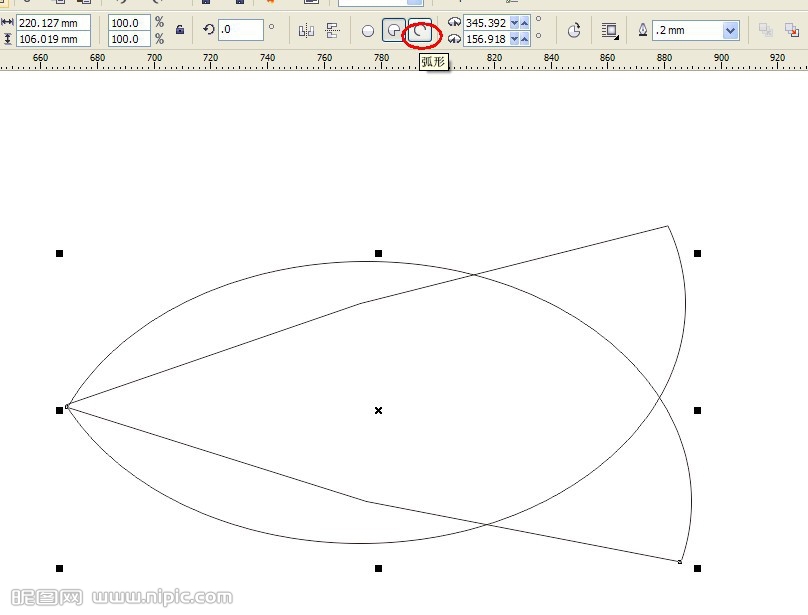Select the full Ellipse shape button
The width and height of the screenshot is (808, 615).
[x=367, y=31]
